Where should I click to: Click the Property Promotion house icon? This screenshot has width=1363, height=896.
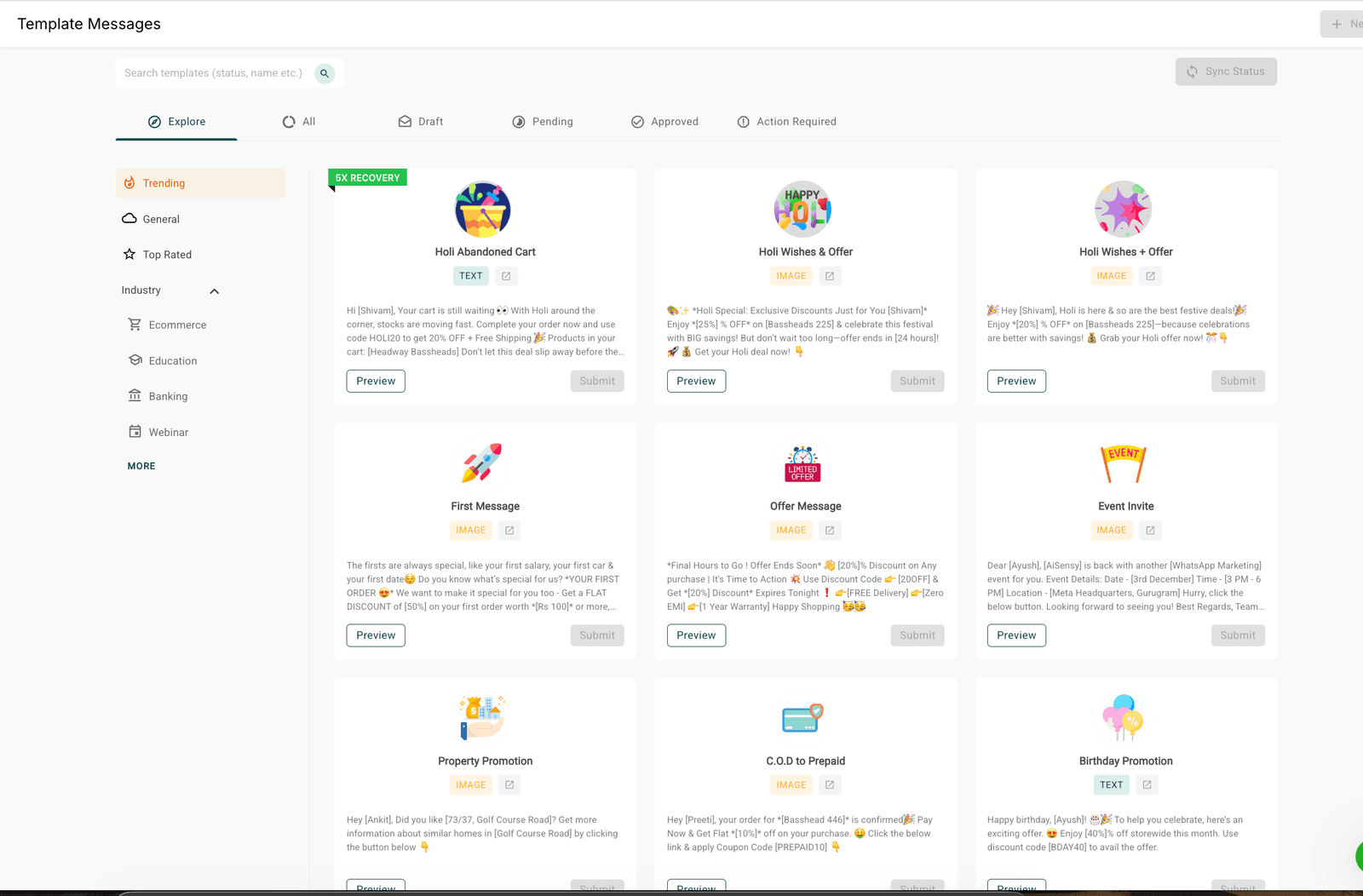[482, 717]
